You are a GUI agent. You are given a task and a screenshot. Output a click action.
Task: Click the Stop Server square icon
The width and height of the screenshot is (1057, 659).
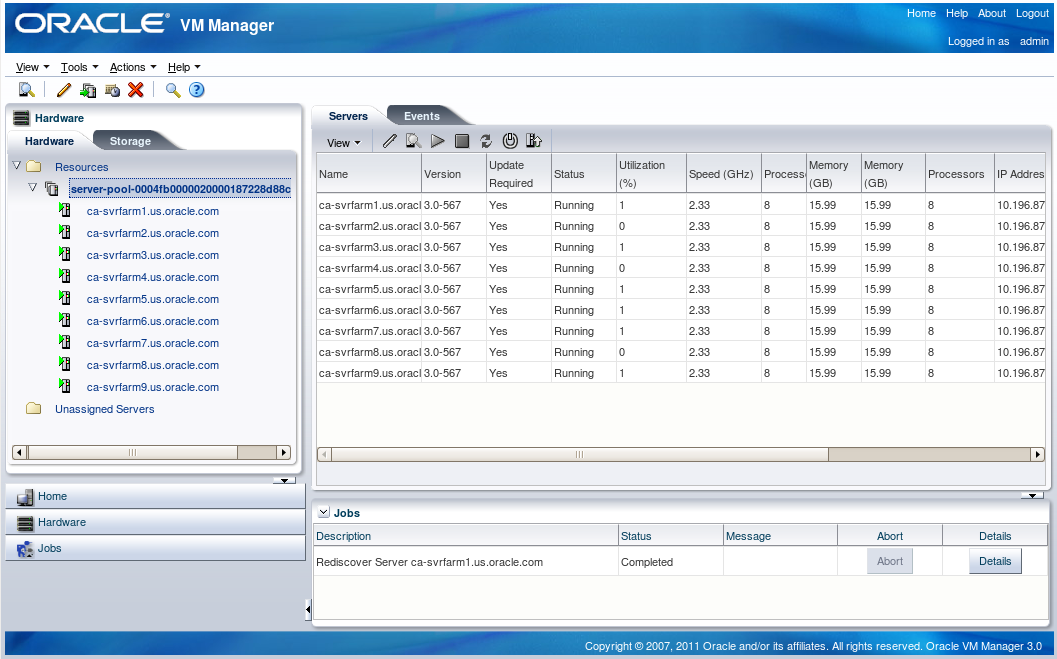[x=462, y=141]
